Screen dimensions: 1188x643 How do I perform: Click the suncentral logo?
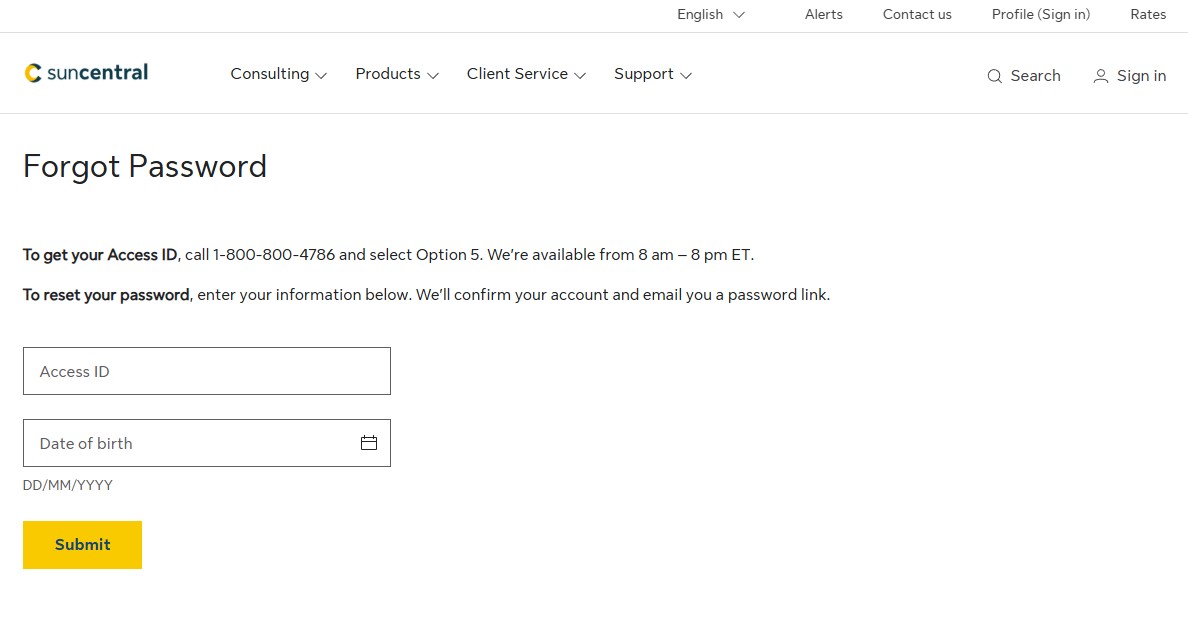coord(86,73)
